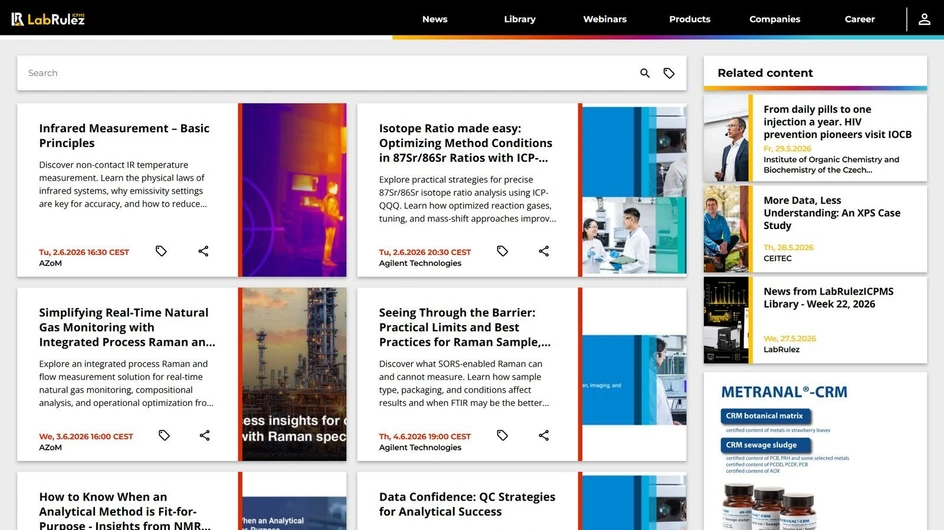Viewport: 944px width, 530px height.
Task: Select the Webinars menu item
Action: (604, 19)
